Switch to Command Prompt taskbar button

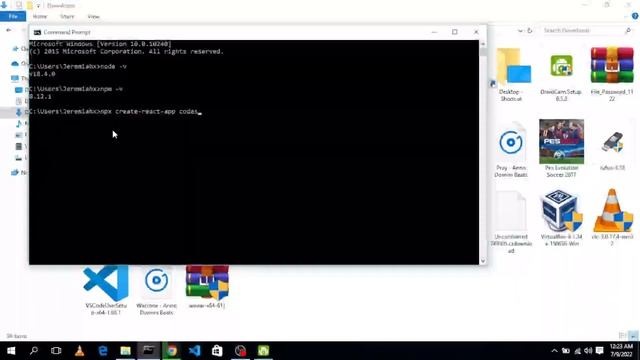(x=149, y=351)
